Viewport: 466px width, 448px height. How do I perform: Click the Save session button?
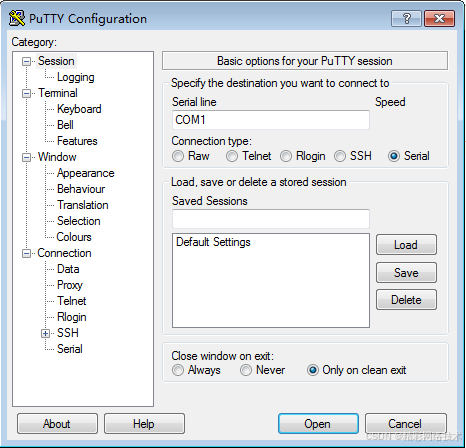[x=406, y=273]
